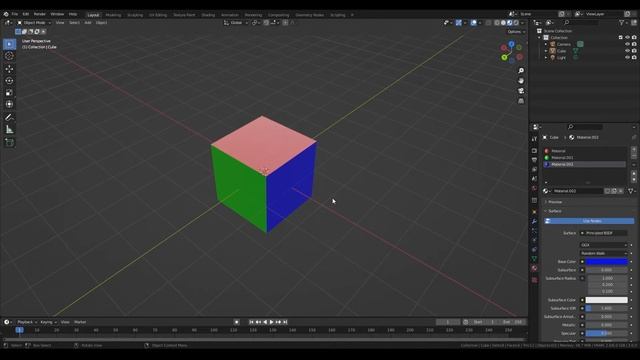Jump to the end frame
This screenshot has height=360, width=640.
(x=285, y=322)
